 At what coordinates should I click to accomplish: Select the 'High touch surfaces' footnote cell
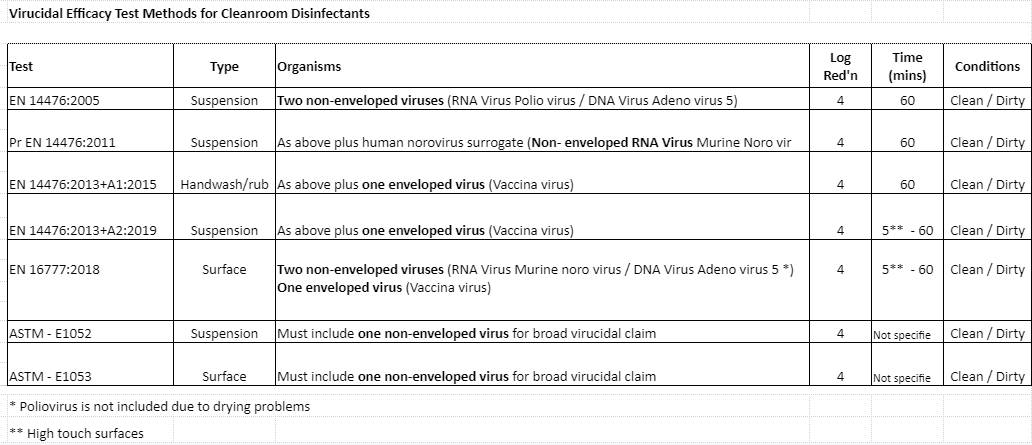[x=77, y=434]
